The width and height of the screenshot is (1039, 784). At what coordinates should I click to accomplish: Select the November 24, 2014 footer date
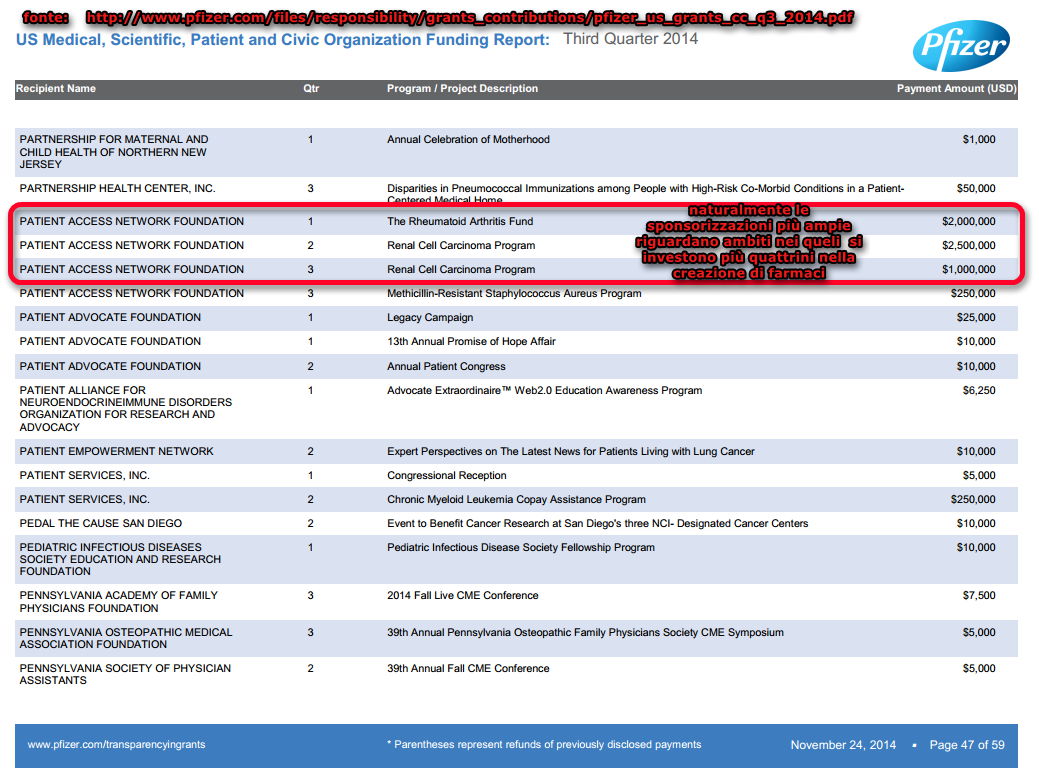pos(843,745)
